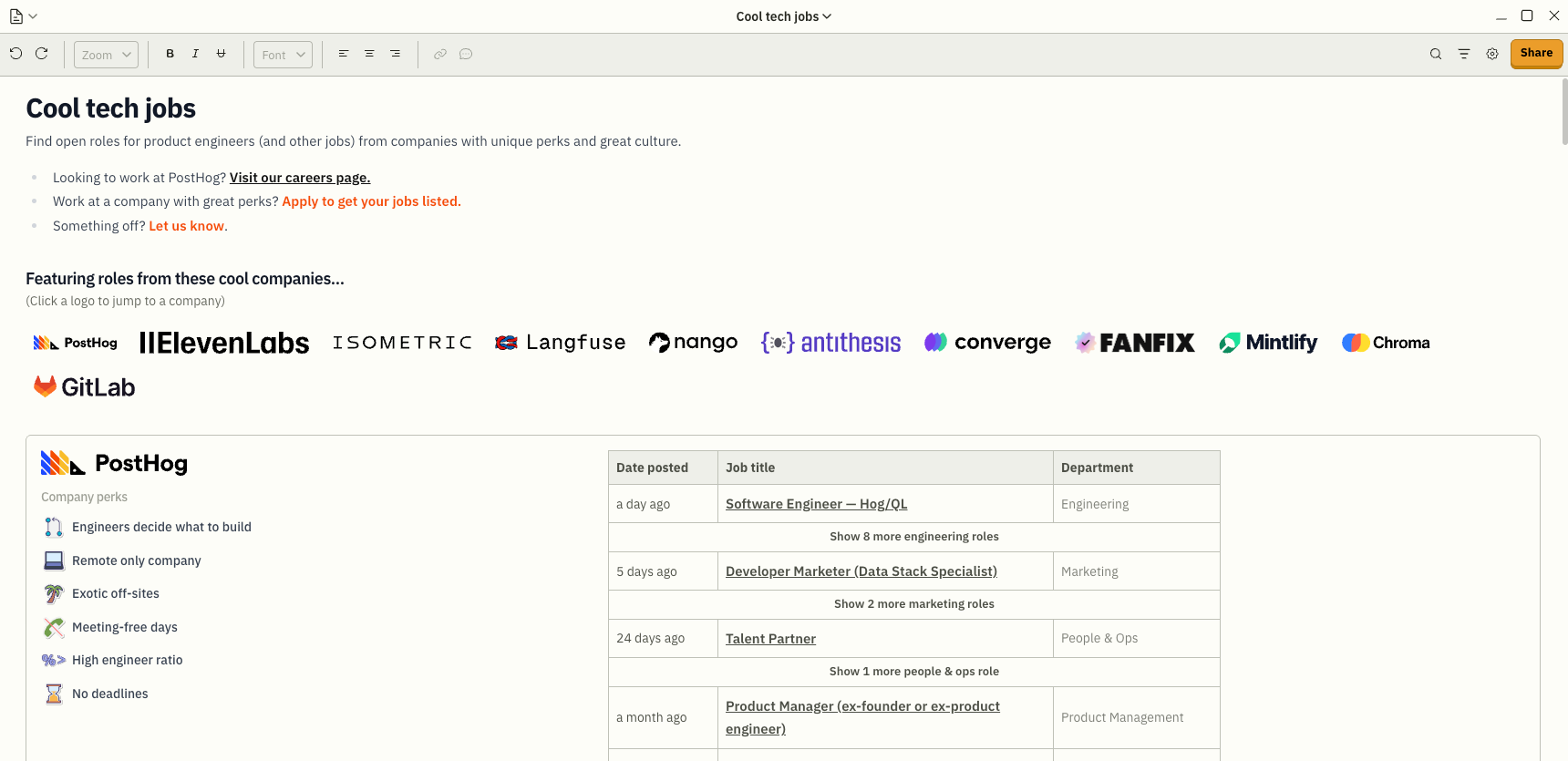The image size is (1568, 761).
Task: Open Developer Marketer (Data Stack Specialist) job
Action: coord(861,571)
